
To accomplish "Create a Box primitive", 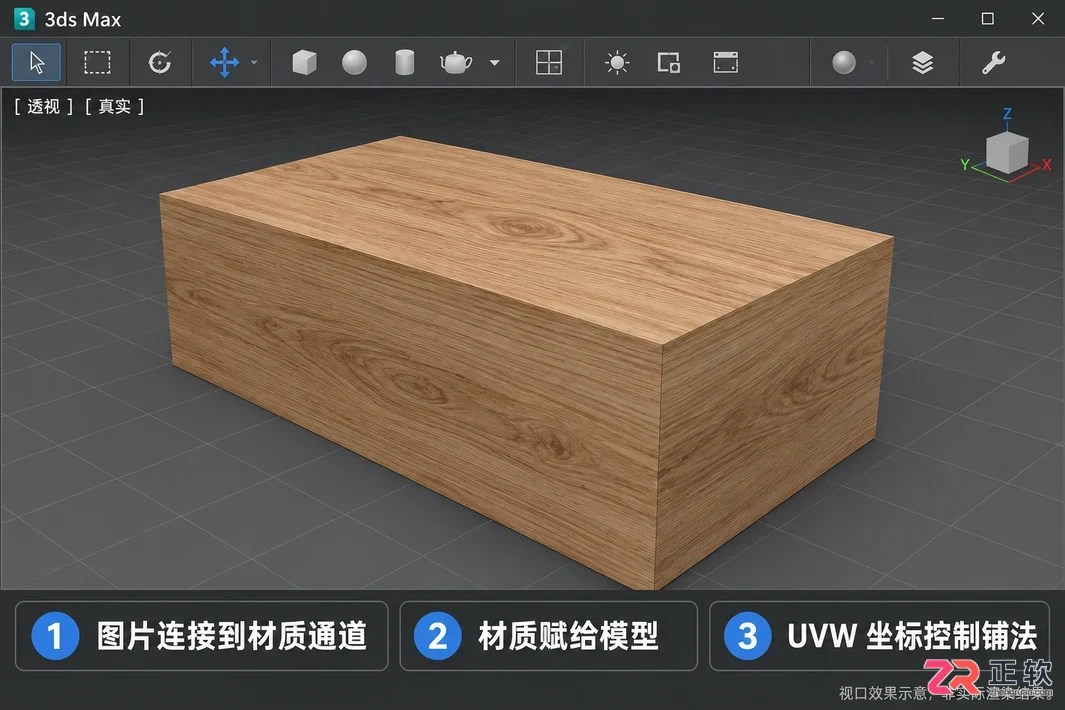I will (304, 63).
